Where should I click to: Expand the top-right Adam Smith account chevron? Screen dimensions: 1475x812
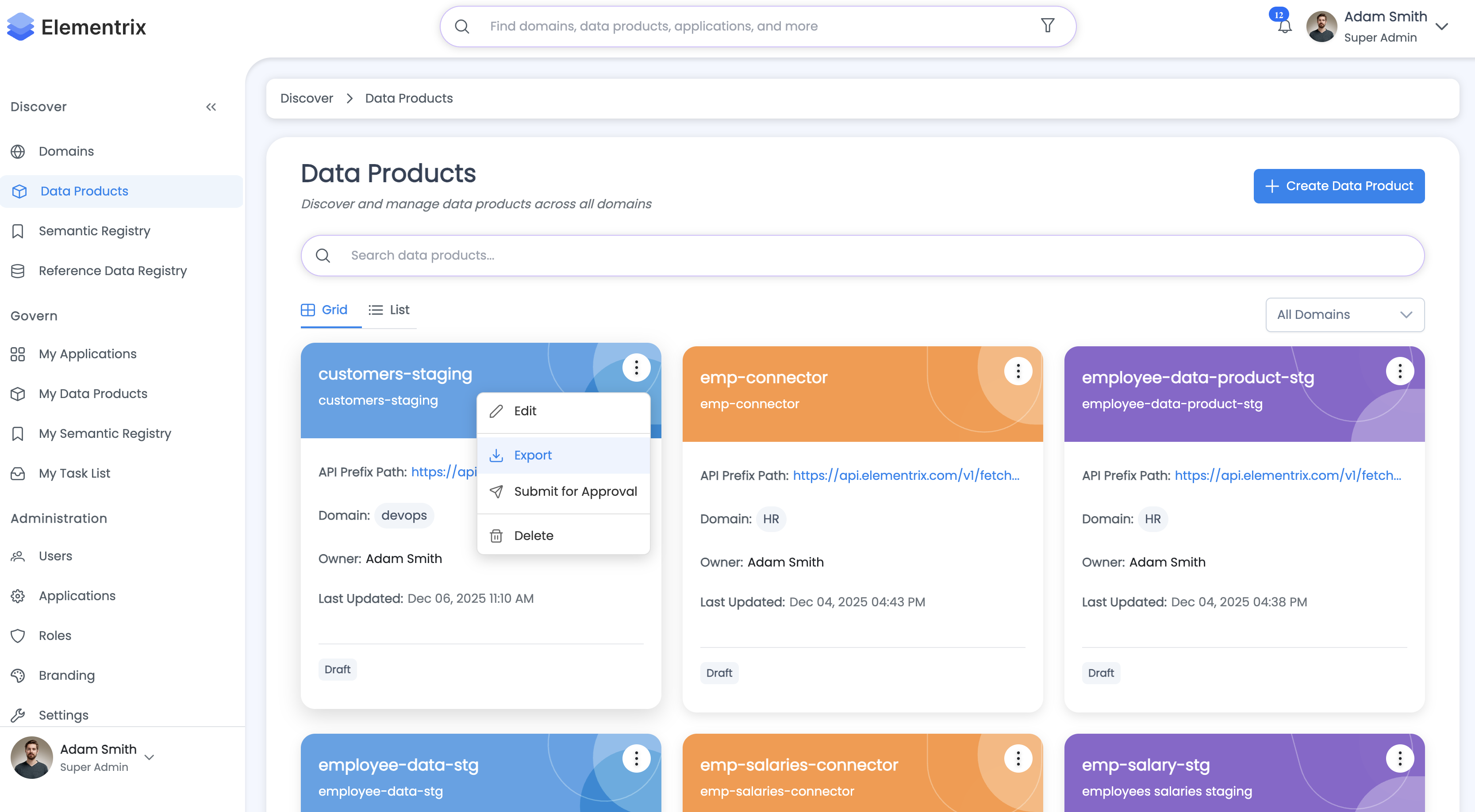pos(1441,27)
